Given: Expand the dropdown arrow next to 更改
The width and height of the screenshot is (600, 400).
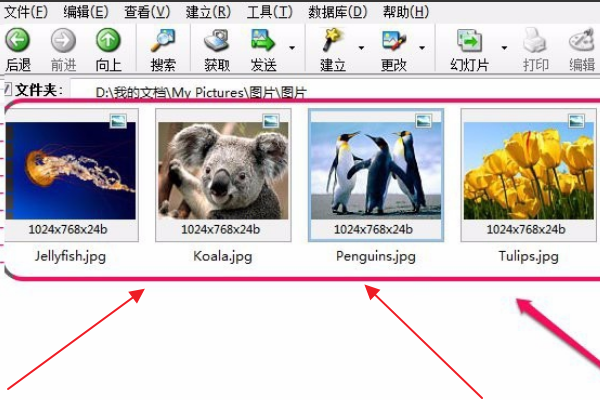Looking at the screenshot, I should pyautogui.click(x=421, y=47).
